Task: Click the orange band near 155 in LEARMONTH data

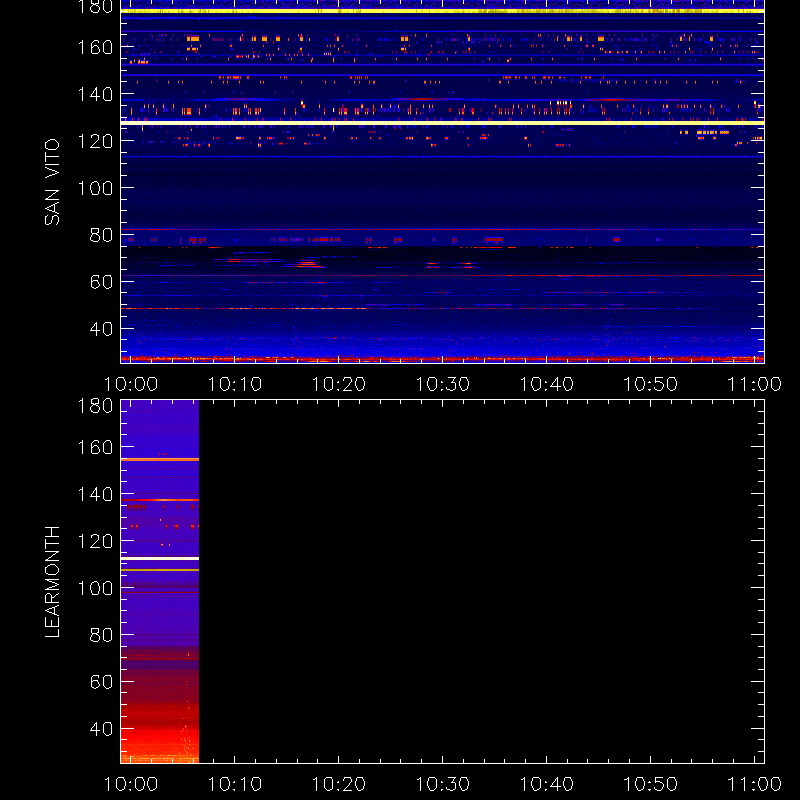Action: pyautogui.click(x=160, y=460)
